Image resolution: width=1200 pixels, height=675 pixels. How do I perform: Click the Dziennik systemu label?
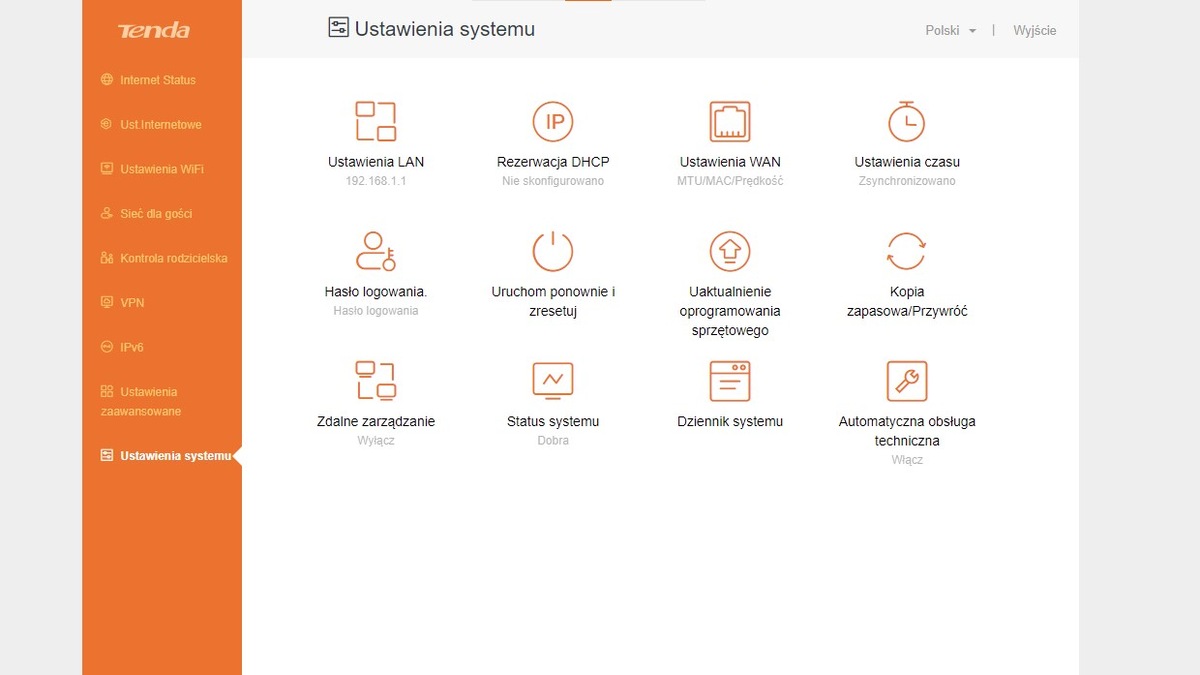730,422
